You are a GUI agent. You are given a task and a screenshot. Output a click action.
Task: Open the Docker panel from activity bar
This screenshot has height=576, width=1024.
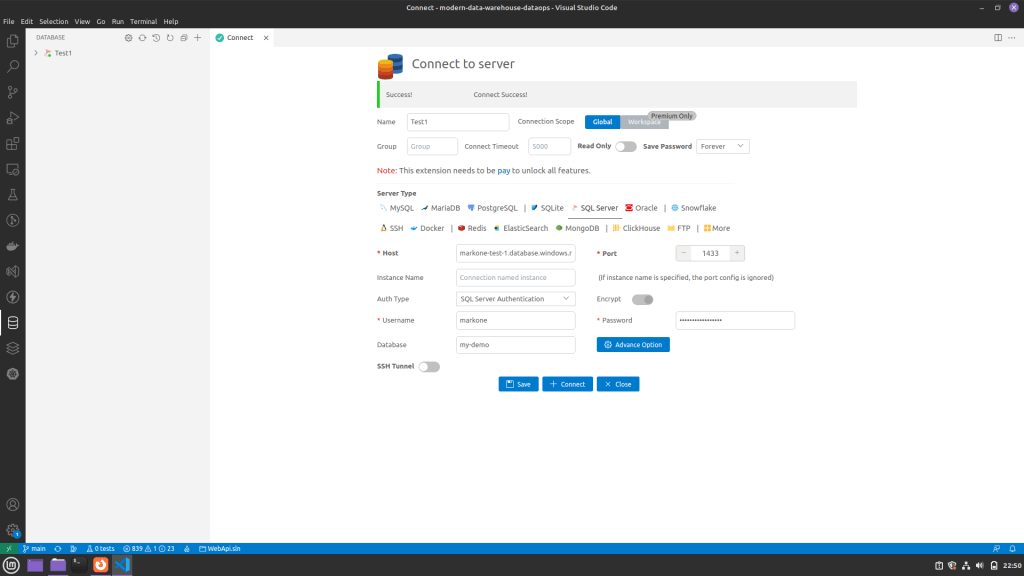[13, 246]
